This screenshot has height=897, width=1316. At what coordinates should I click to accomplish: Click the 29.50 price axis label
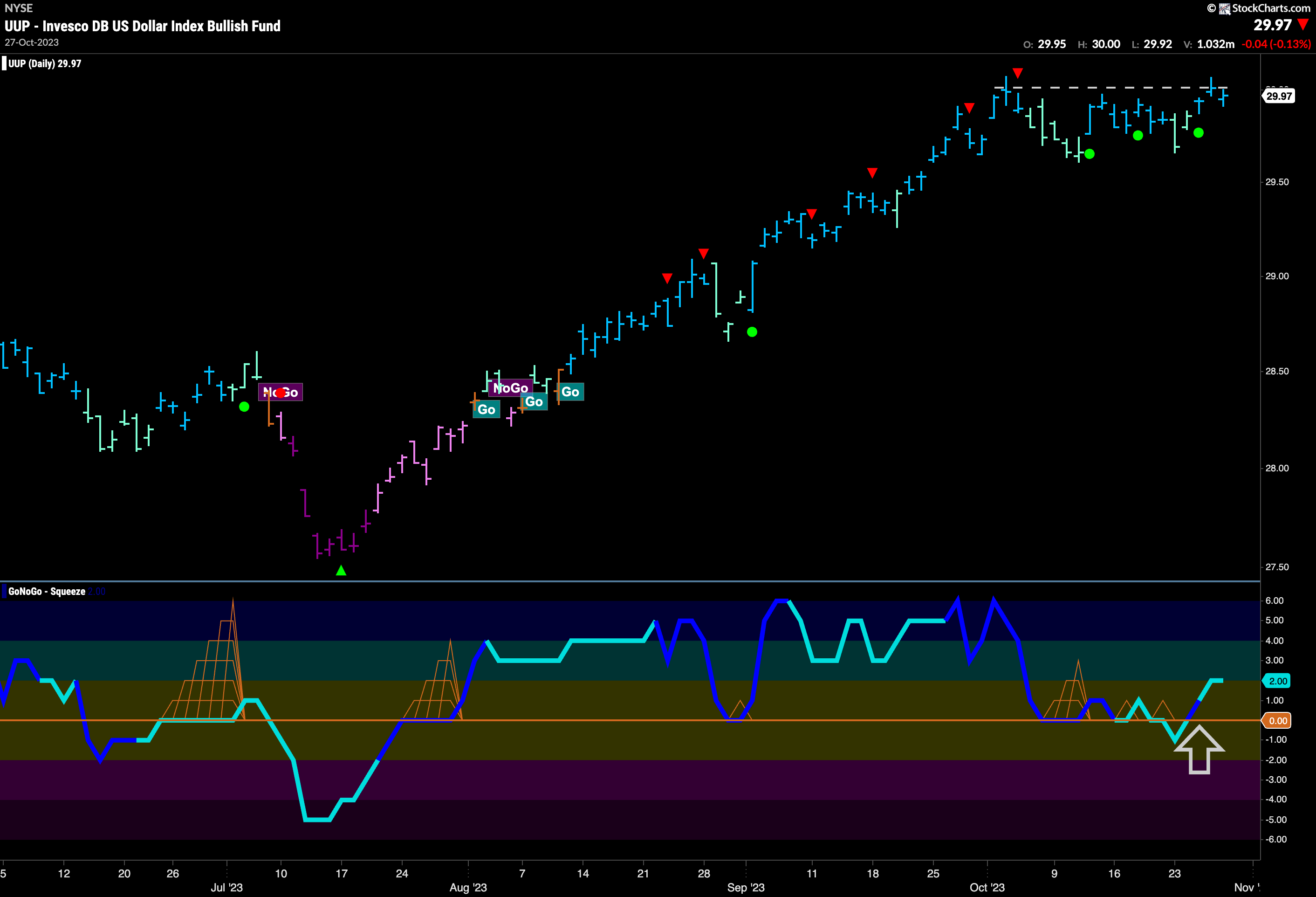(1277, 182)
